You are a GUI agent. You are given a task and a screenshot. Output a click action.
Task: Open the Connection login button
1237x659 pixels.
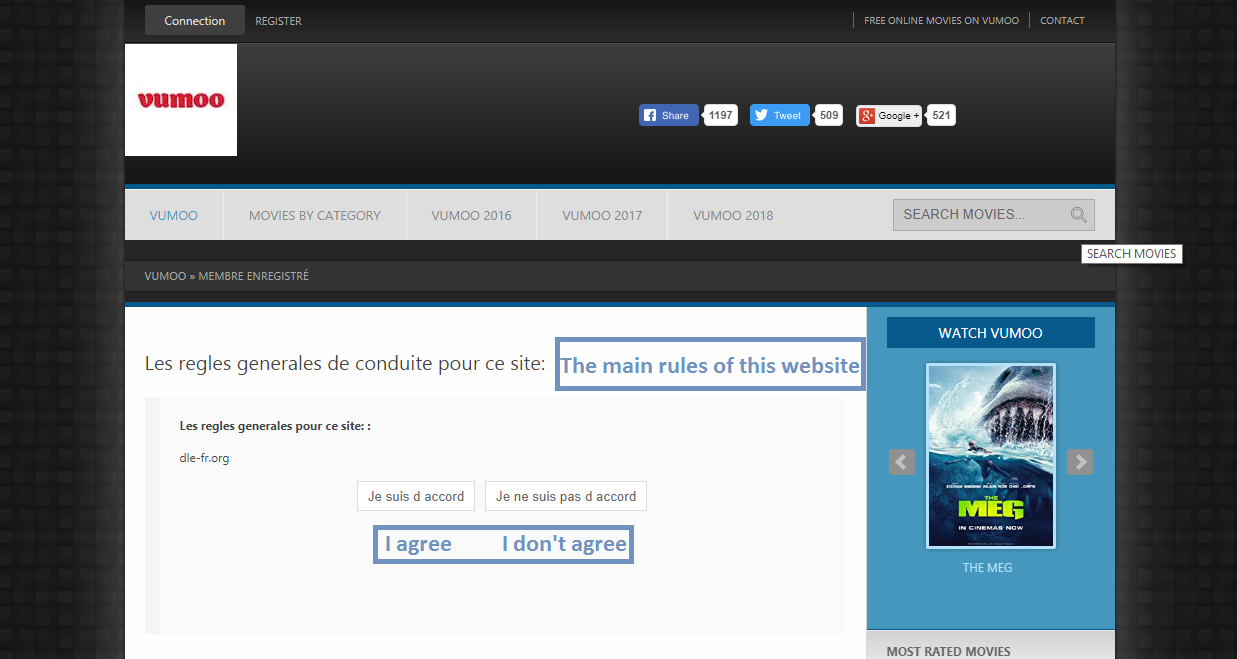195,20
